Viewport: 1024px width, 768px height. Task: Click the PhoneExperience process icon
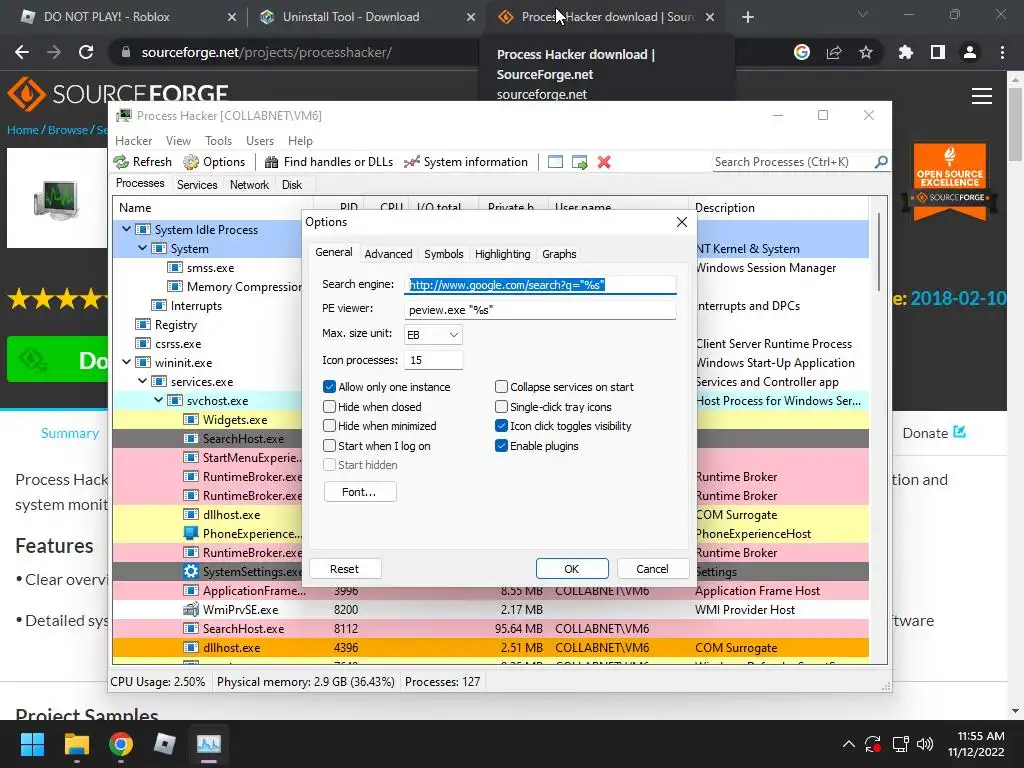191,534
